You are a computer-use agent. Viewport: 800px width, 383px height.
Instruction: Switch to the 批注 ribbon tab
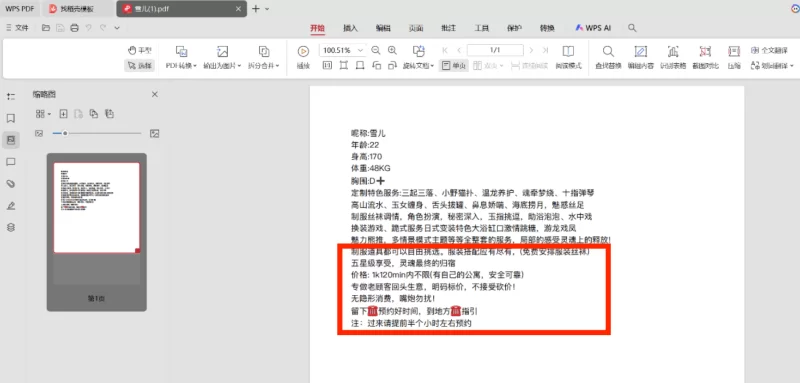[x=448, y=29]
